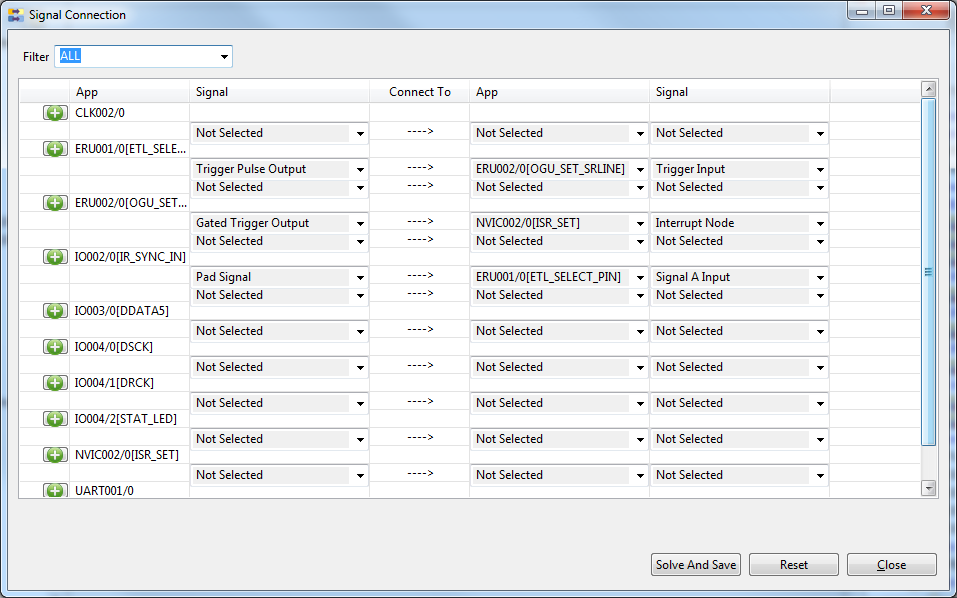Click the Solve And Save button
The height and width of the screenshot is (598, 957).
click(x=696, y=565)
